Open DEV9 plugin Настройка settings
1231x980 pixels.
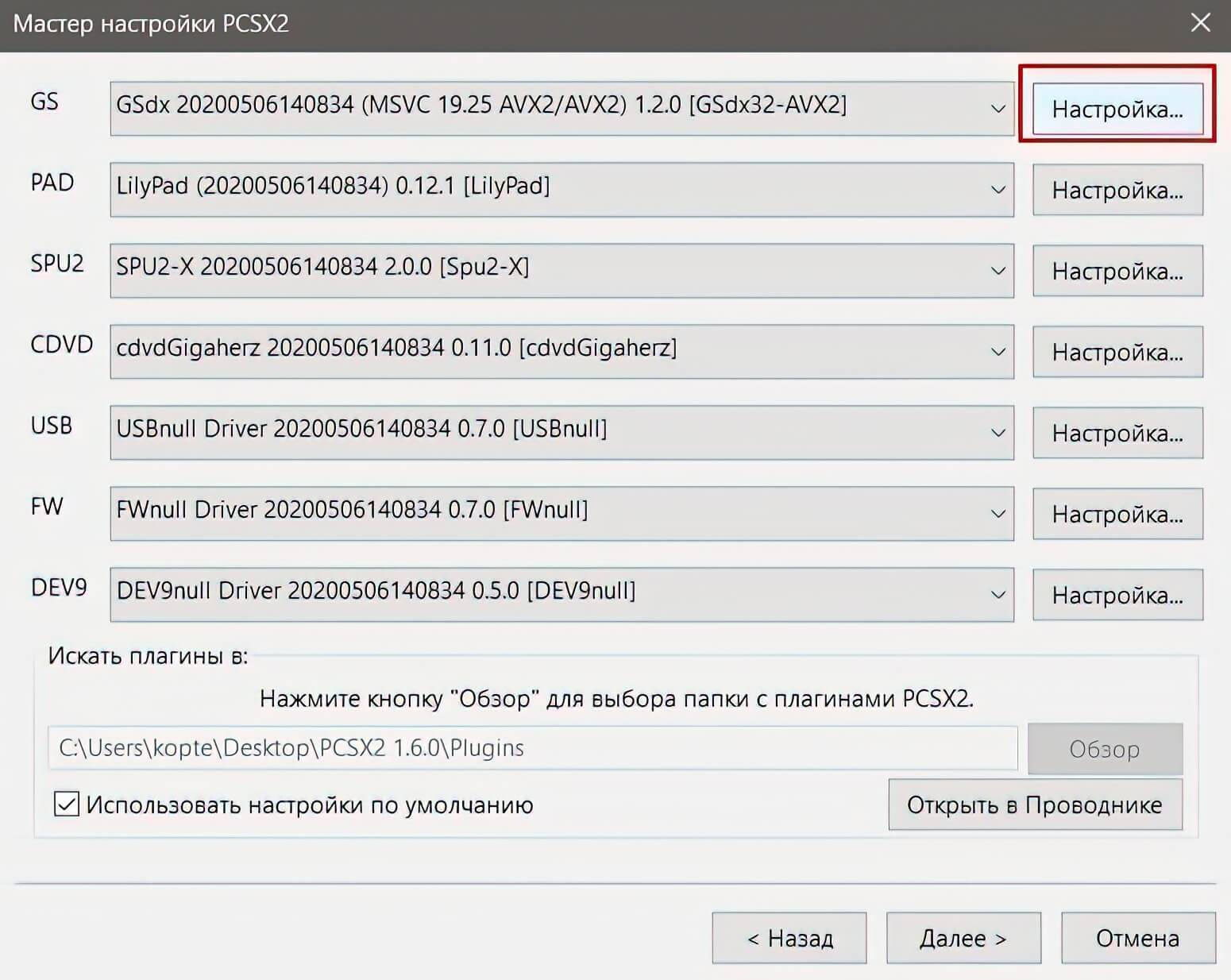pyautogui.click(x=1117, y=595)
